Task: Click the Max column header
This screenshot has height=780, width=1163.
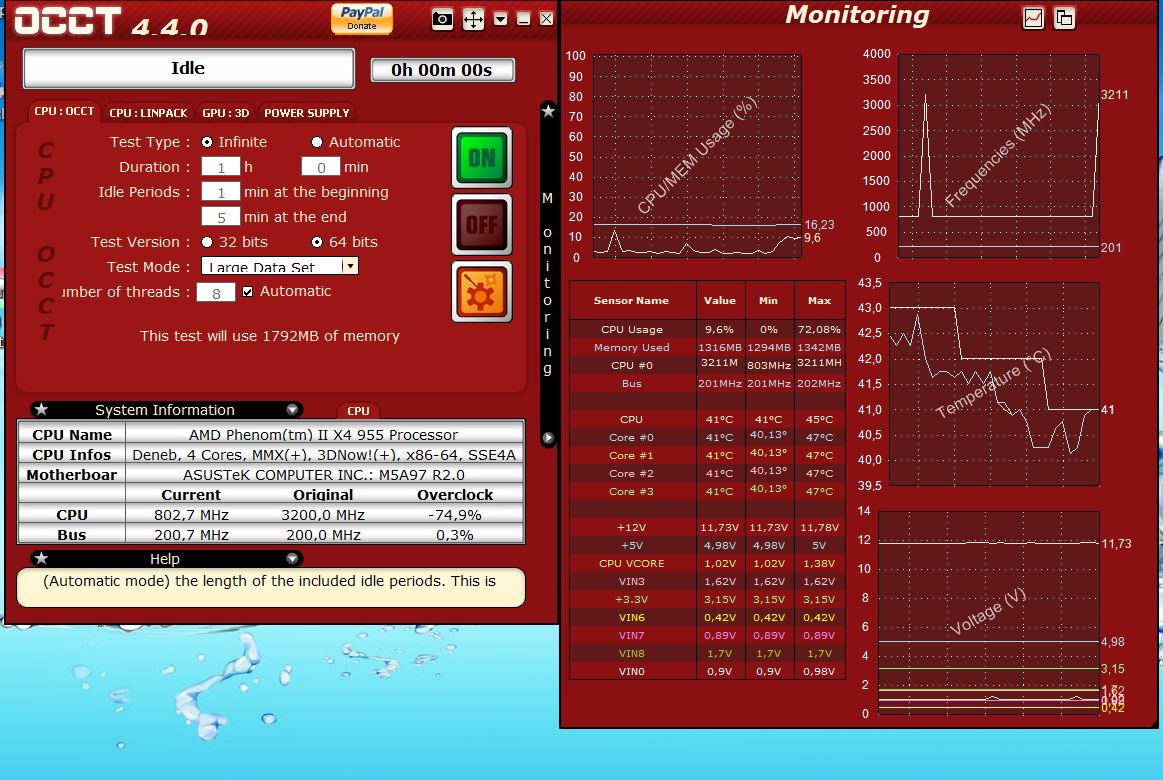Action: tap(820, 300)
